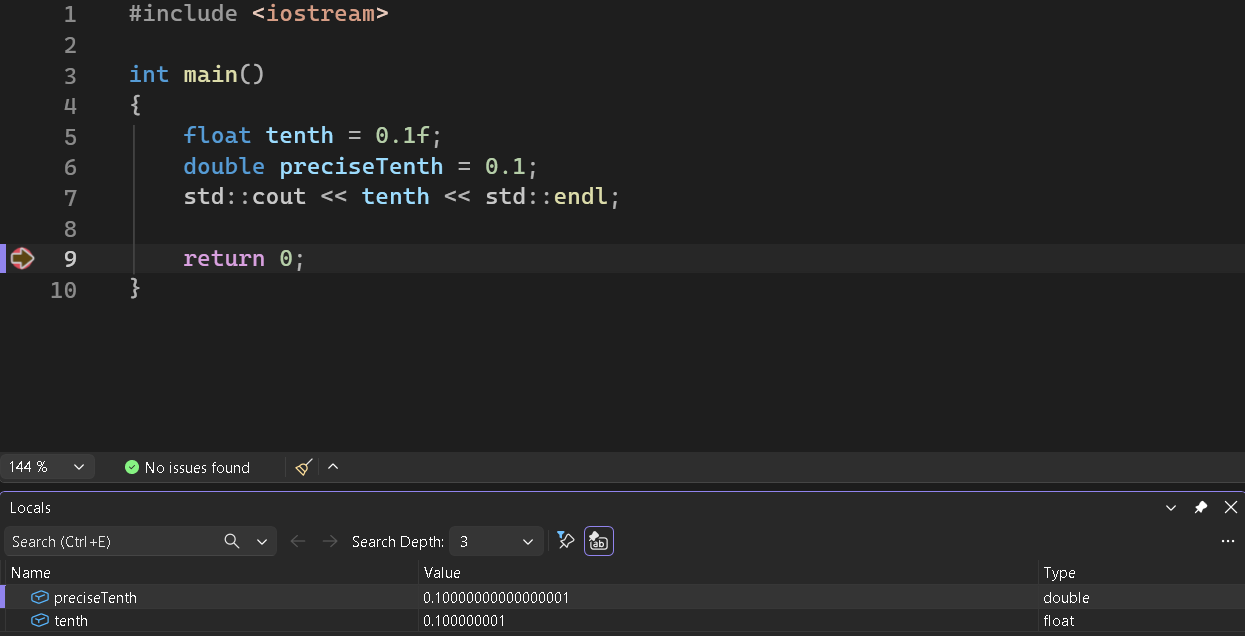Screen dimensions: 1245x636
Task: Click main() on line 3
Action: [x=224, y=75]
